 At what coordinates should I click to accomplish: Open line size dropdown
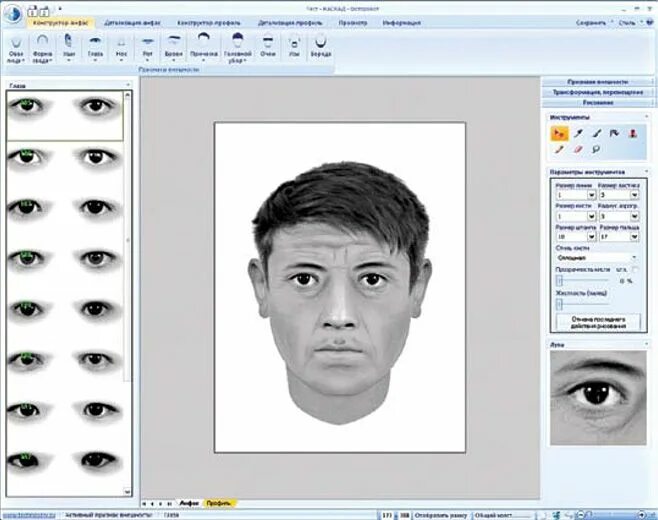pyautogui.click(x=591, y=195)
